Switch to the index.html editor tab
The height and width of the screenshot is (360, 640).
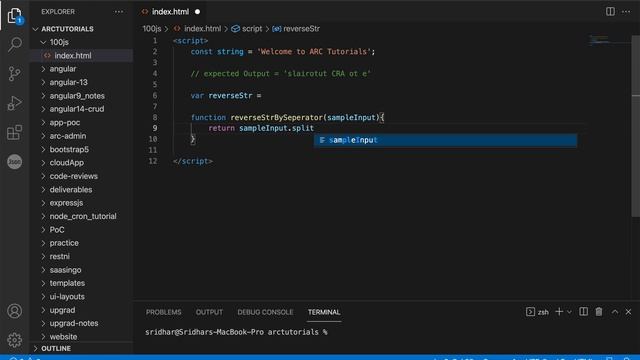point(171,12)
